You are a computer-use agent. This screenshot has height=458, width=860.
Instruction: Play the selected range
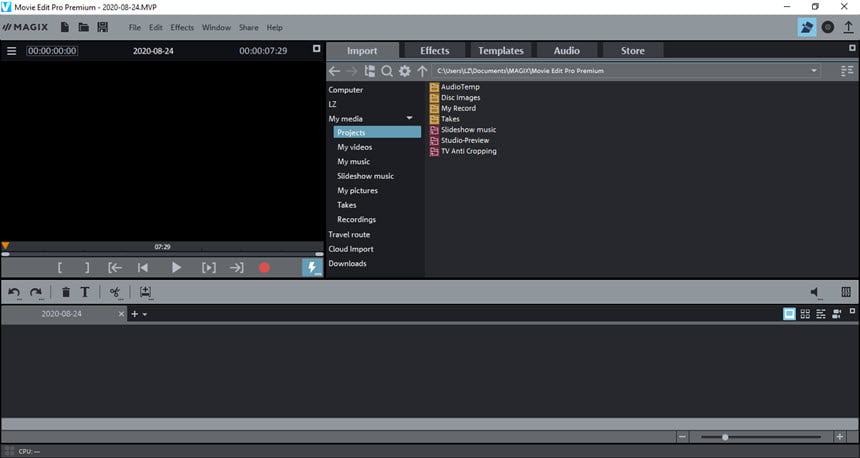click(208, 268)
